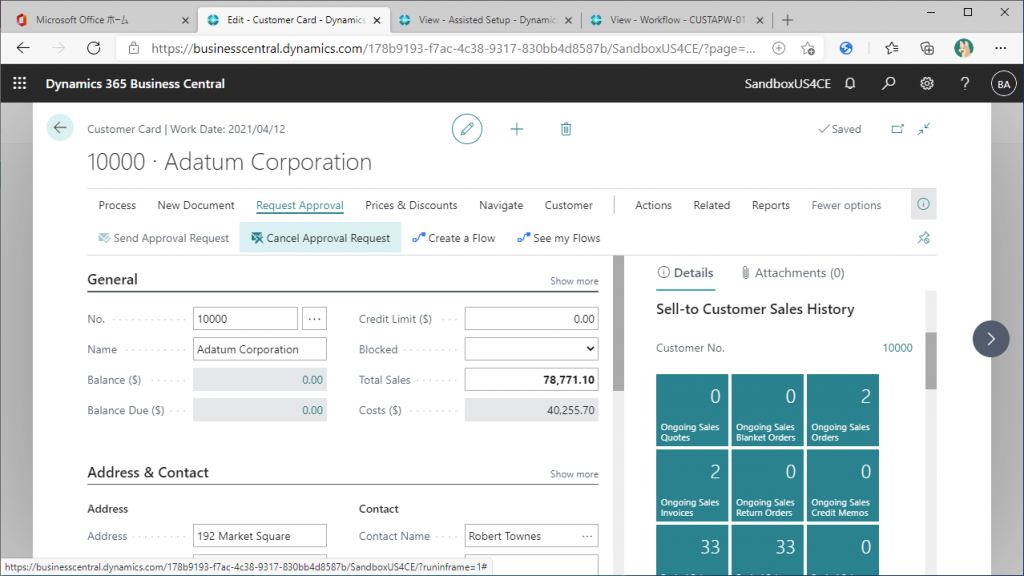
Task: Click Cancel Approval Request button
Action: (320, 238)
